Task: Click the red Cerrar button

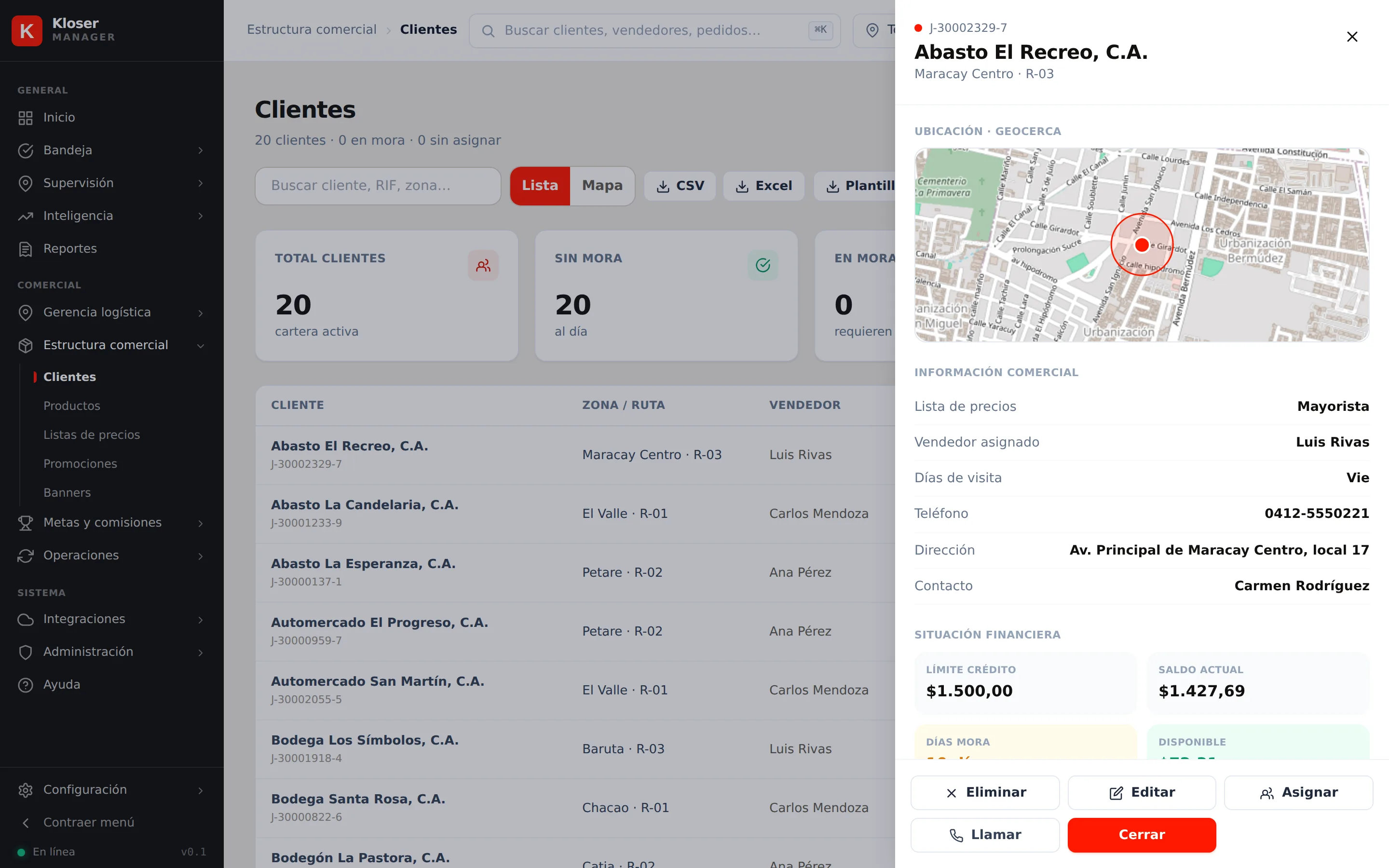Action: tap(1142, 835)
